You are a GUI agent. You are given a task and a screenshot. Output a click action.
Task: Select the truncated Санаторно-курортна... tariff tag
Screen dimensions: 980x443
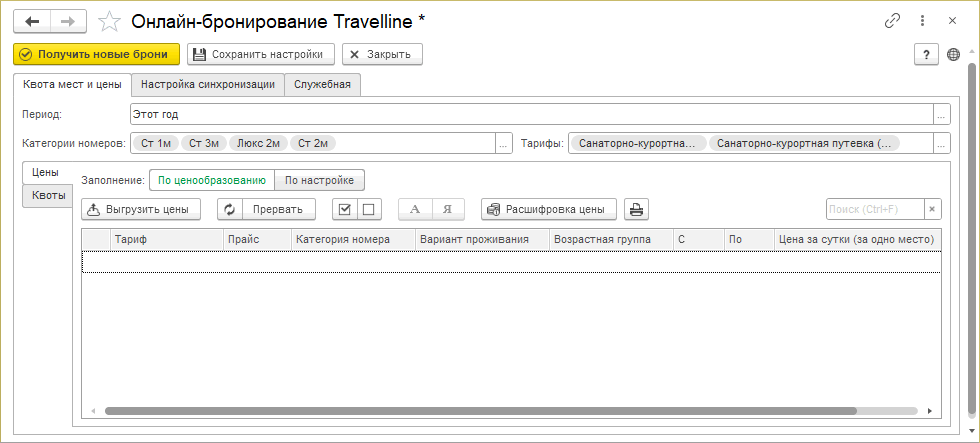pyautogui.click(x=638, y=143)
